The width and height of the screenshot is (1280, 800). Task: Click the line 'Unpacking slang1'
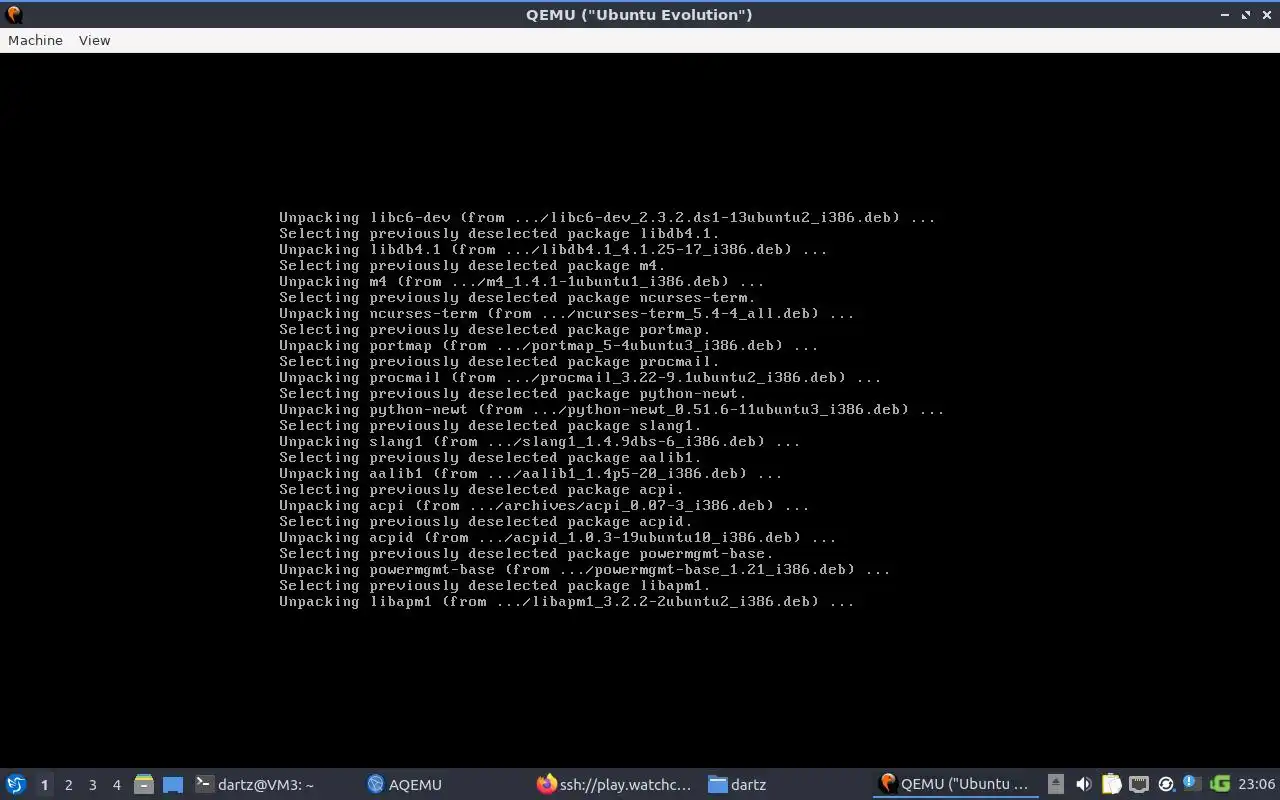540,441
